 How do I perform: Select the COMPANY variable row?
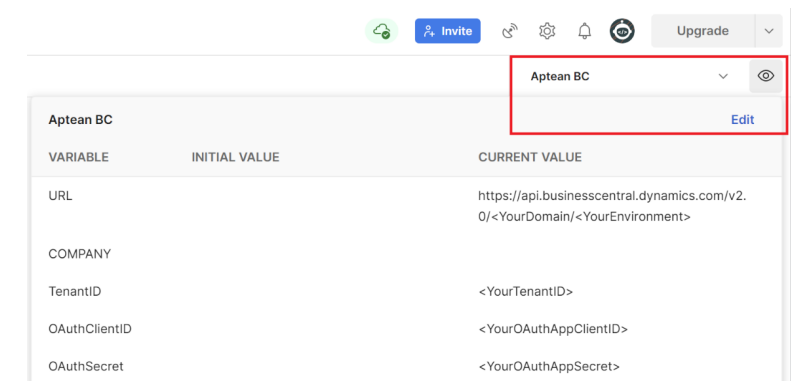[x=407, y=254]
